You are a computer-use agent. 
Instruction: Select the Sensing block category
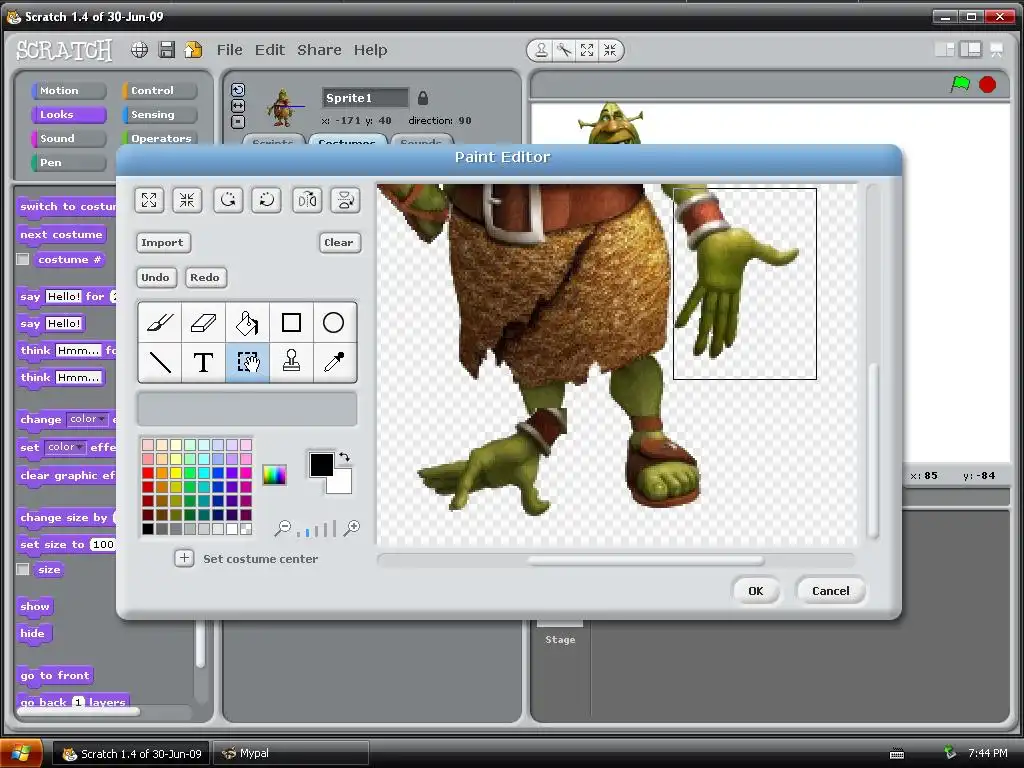159,114
